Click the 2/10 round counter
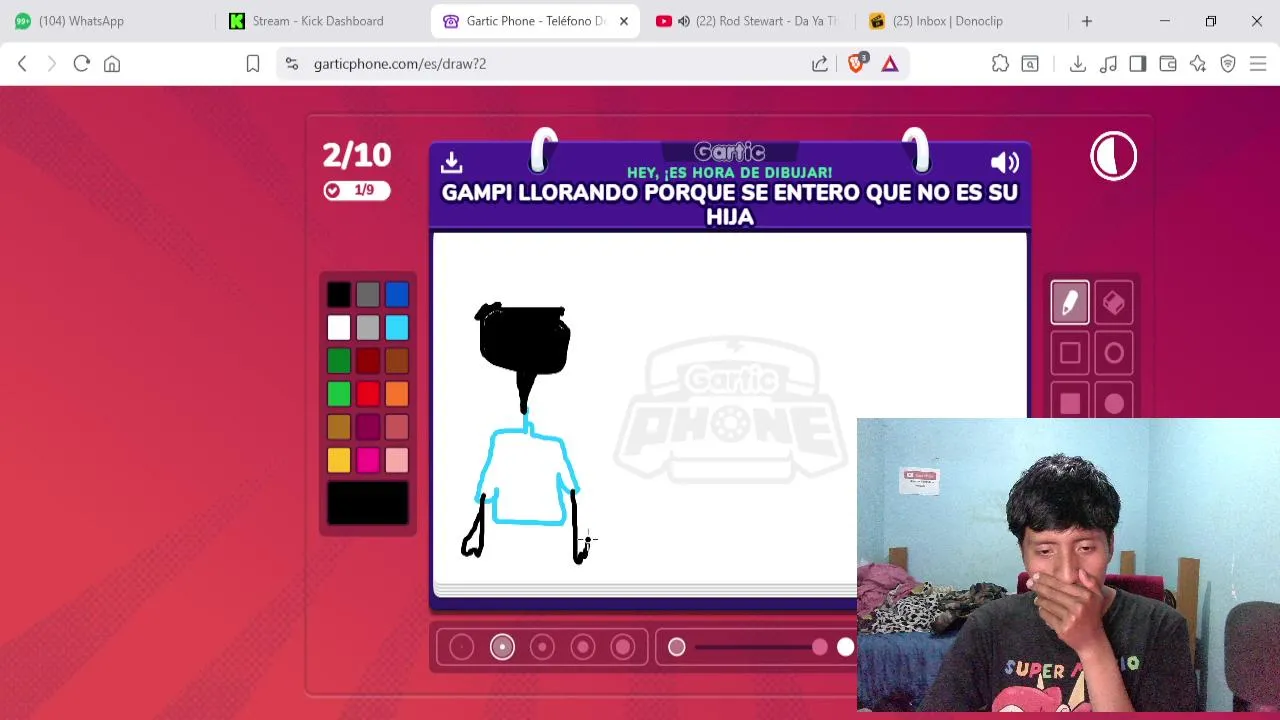Viewport: 1280px width, 720px height. click(x=357, y=155)
